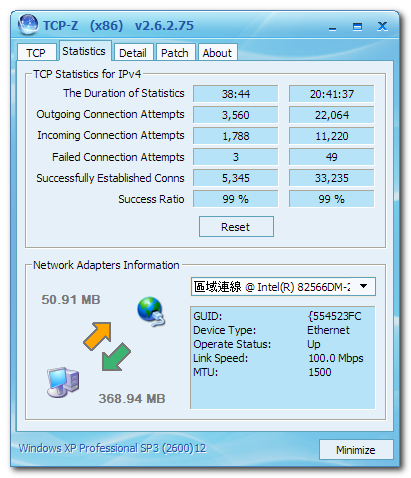This screenshot has width=411, height=478.
Task: Click the Device Type value Ethernet
Action: coord(328,330)
